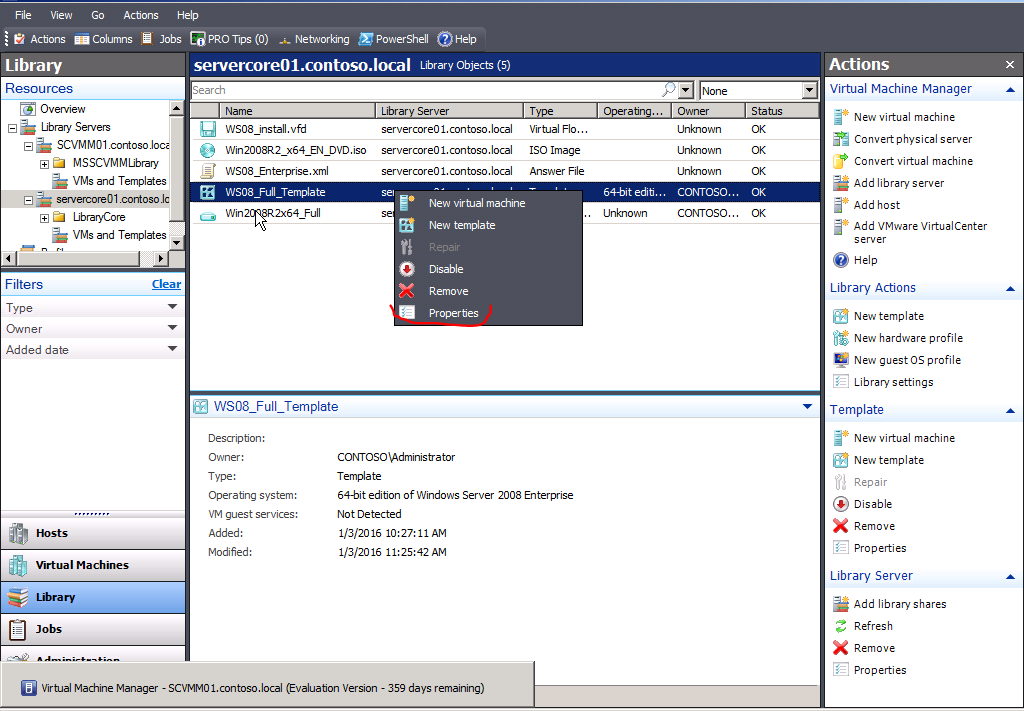Select the Library navigation button

click(93, 597)
